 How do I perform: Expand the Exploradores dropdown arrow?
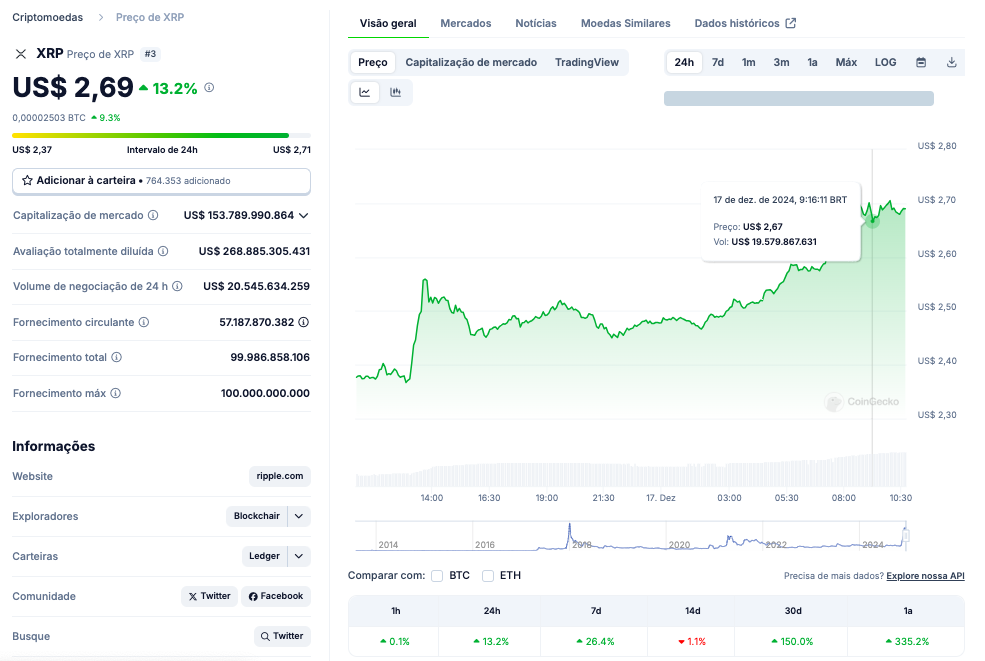[x=299, y=516]
